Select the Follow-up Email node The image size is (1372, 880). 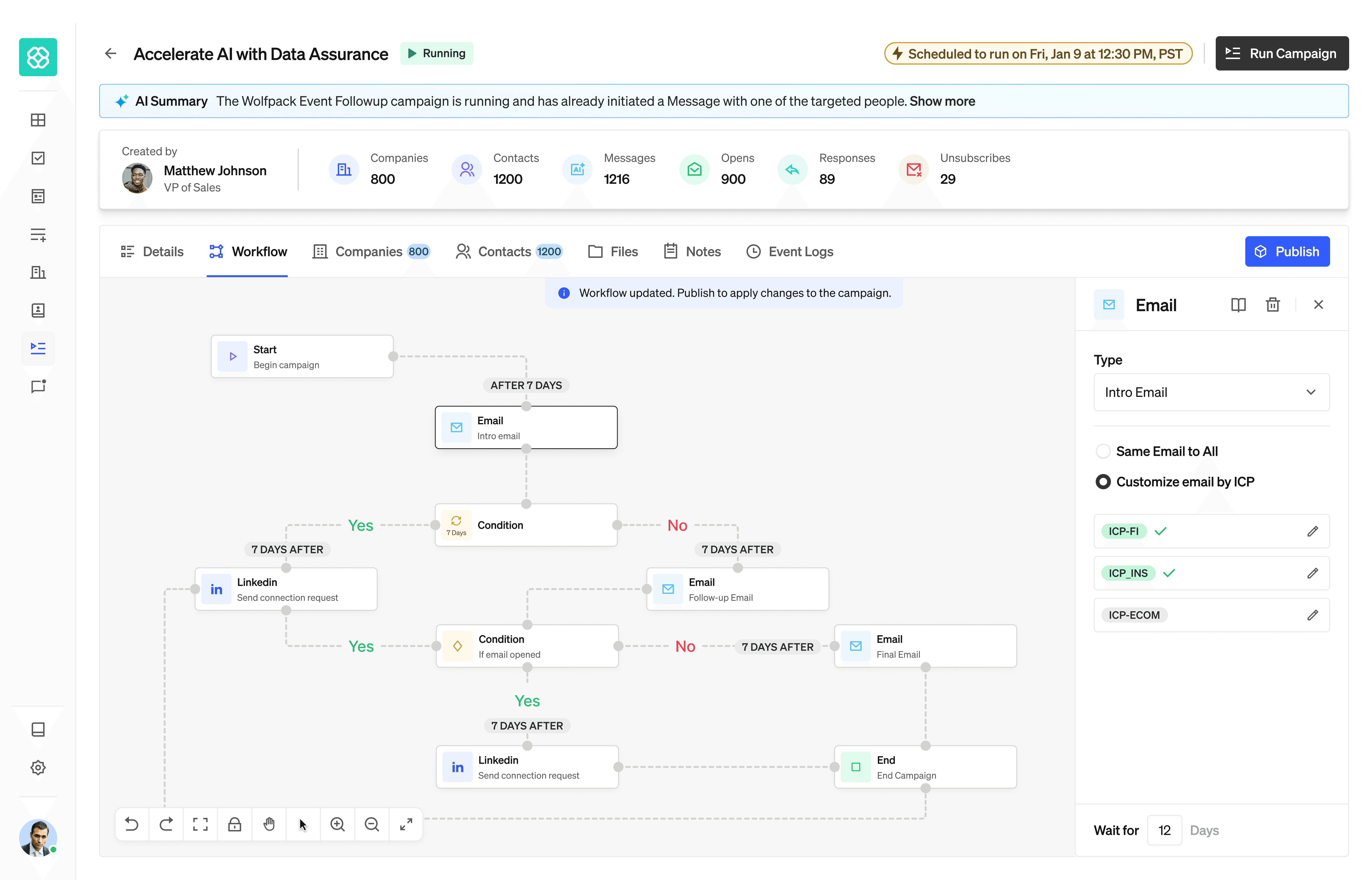[x=737, y=589]
